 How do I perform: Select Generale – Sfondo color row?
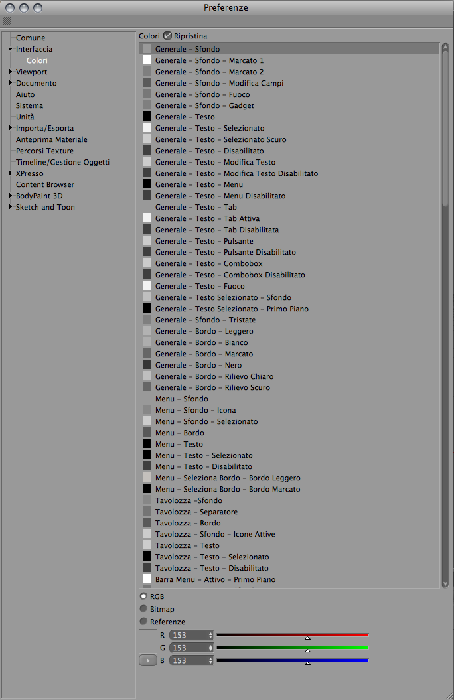click(x=289, y=49)
